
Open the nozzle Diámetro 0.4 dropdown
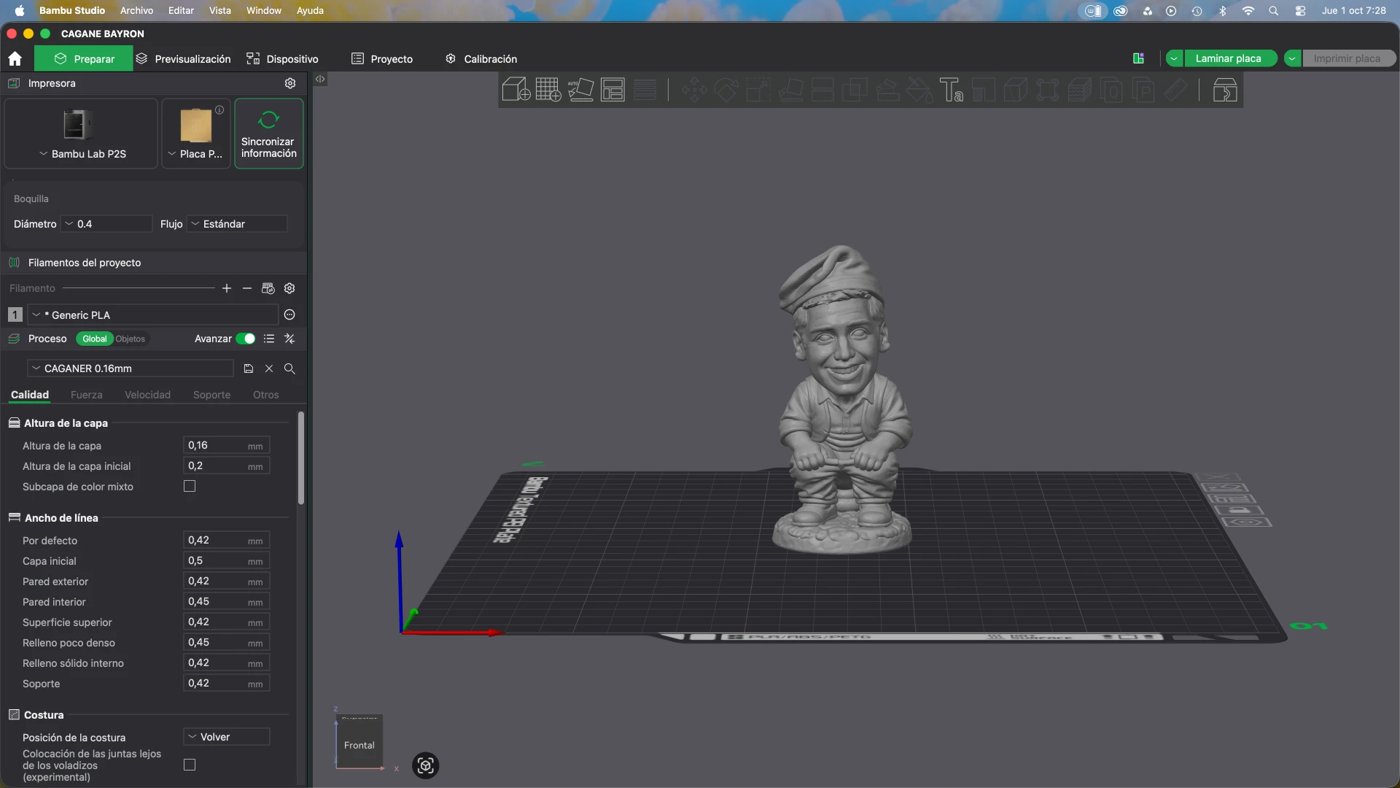pos(107,224)
